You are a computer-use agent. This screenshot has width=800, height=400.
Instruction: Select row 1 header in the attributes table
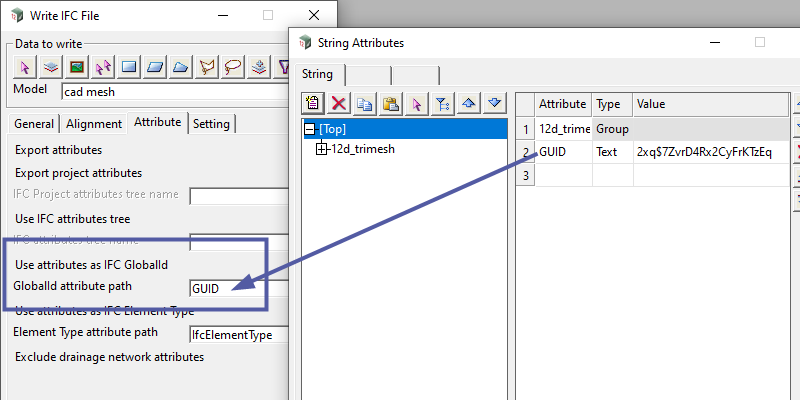click(x=526, y=129)
